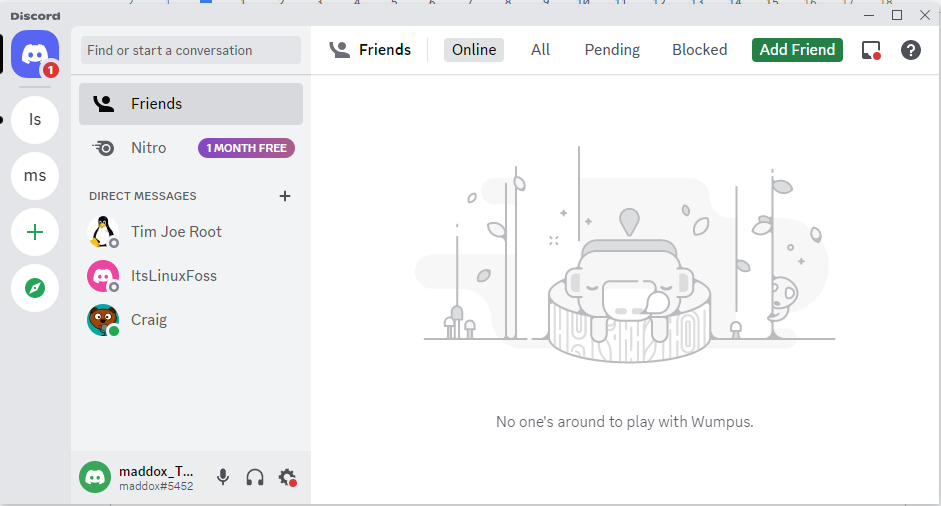Open User Settings gear icon
Image resolution: width=941 pixels, height=506 pixels.
[x=287, y=477]
